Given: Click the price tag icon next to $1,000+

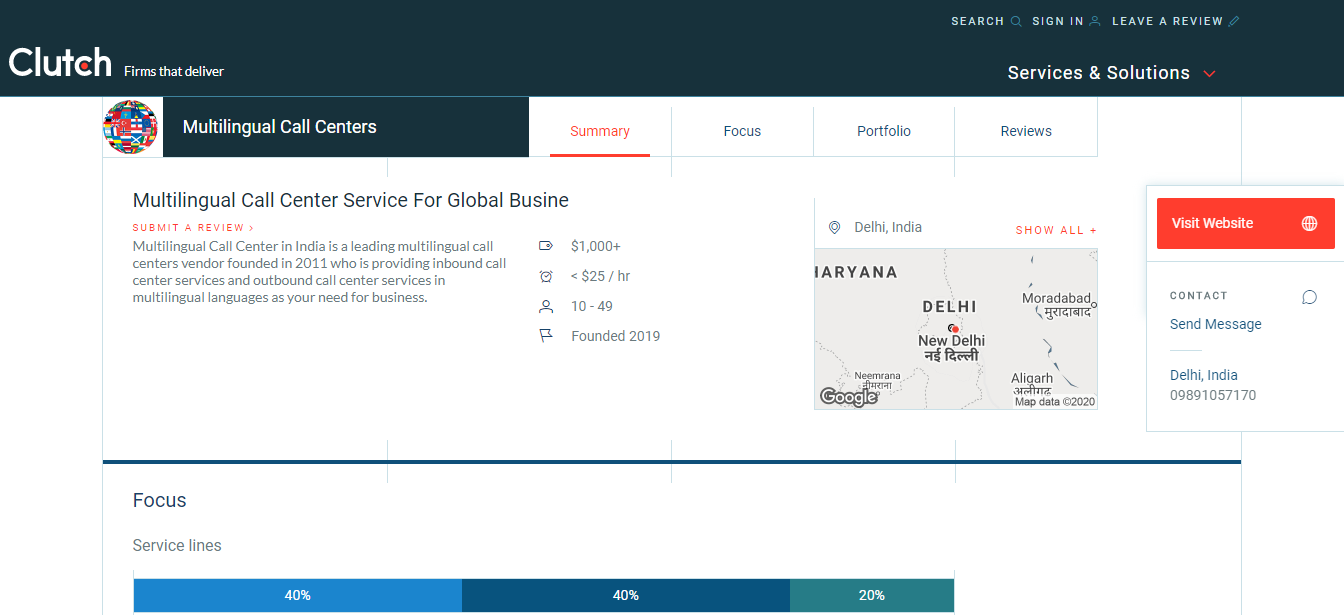Looking at the screenshot, I should click(546, 246).
